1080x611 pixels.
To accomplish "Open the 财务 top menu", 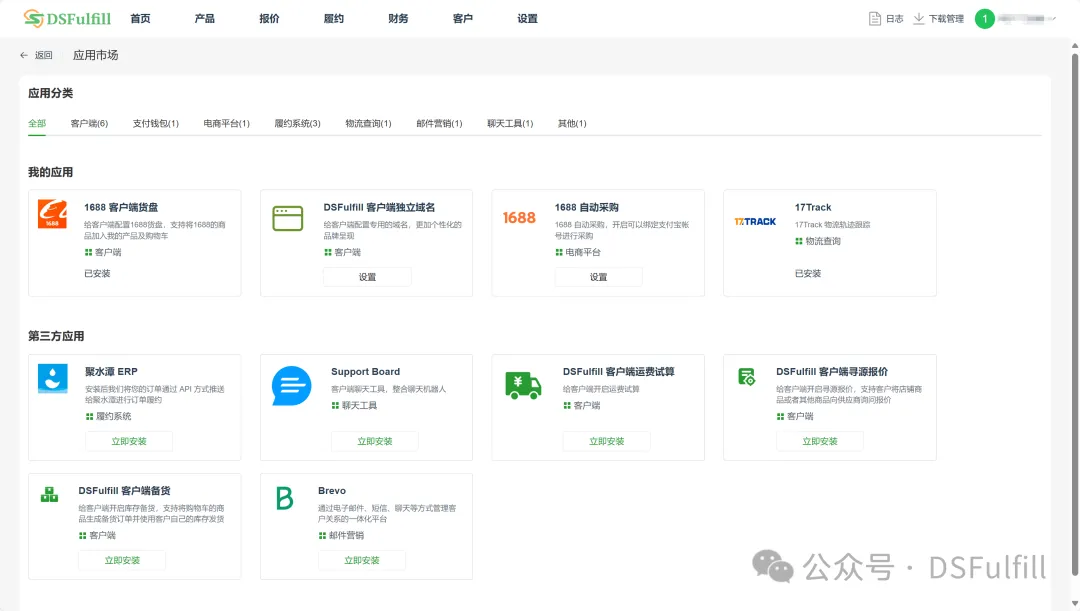I will (x=398, y=19).
